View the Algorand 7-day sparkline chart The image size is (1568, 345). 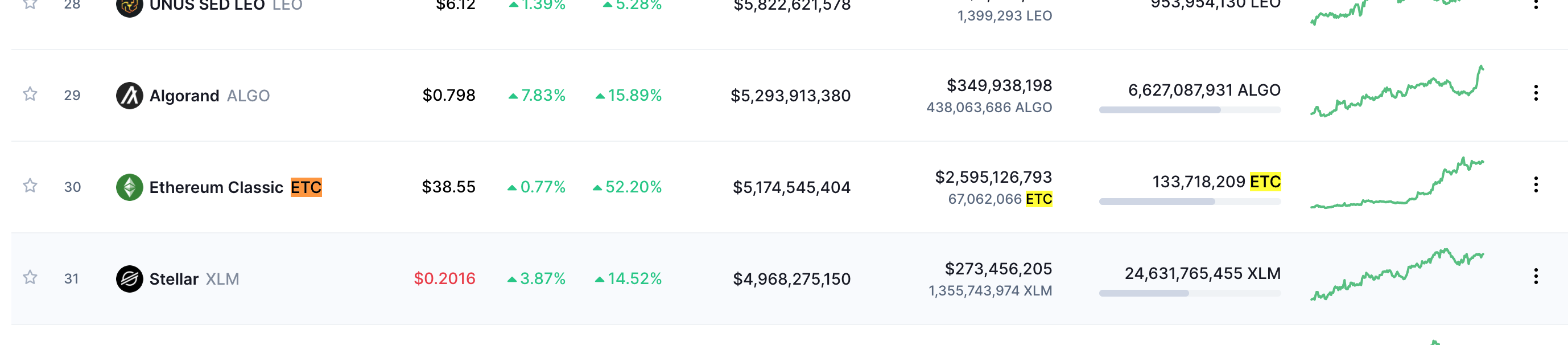1397,92
